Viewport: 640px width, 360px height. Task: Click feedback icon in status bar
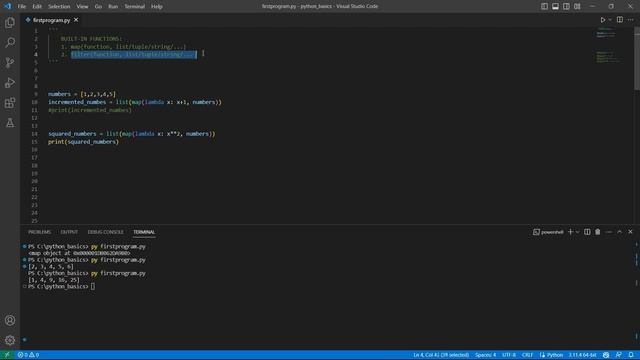619,355
